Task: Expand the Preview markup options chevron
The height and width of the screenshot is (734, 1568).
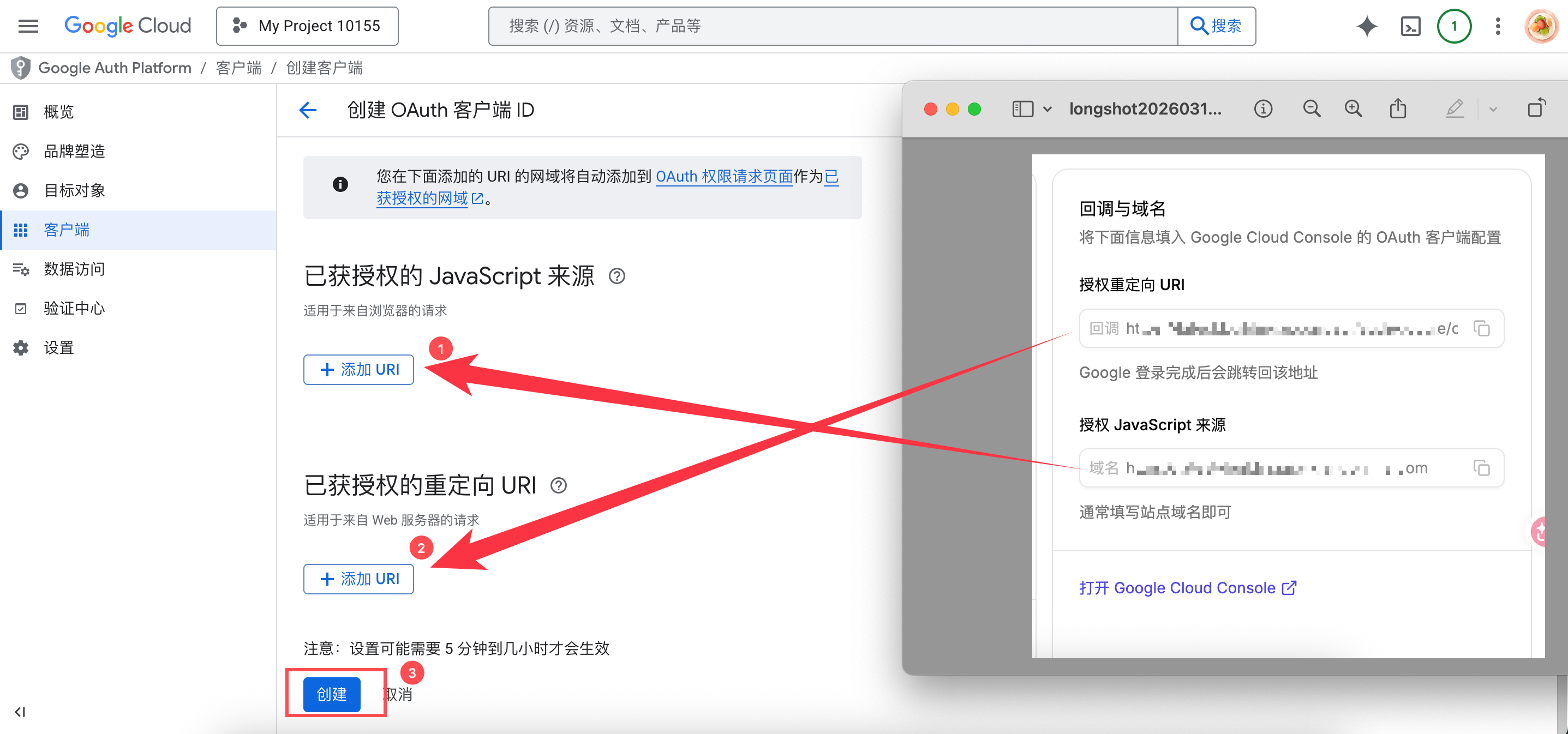Action: (1493, 110)
